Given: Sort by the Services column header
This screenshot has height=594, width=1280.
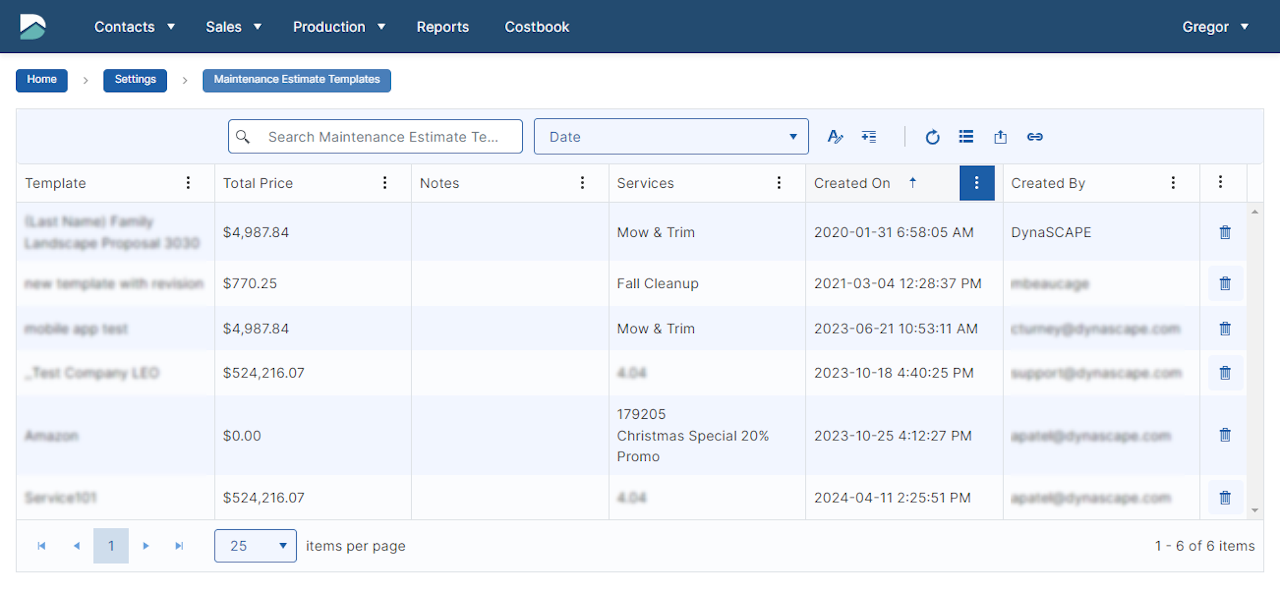Looking at the screenshot, I should coord(646,183).
